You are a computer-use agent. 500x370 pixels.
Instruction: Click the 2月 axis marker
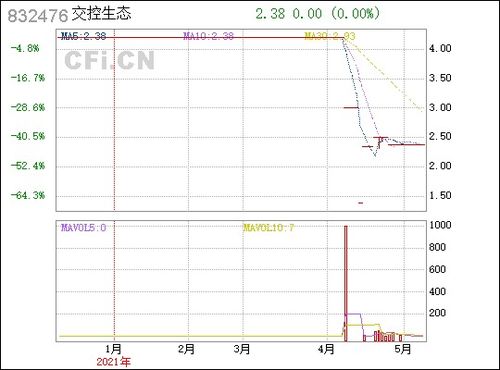186,349
